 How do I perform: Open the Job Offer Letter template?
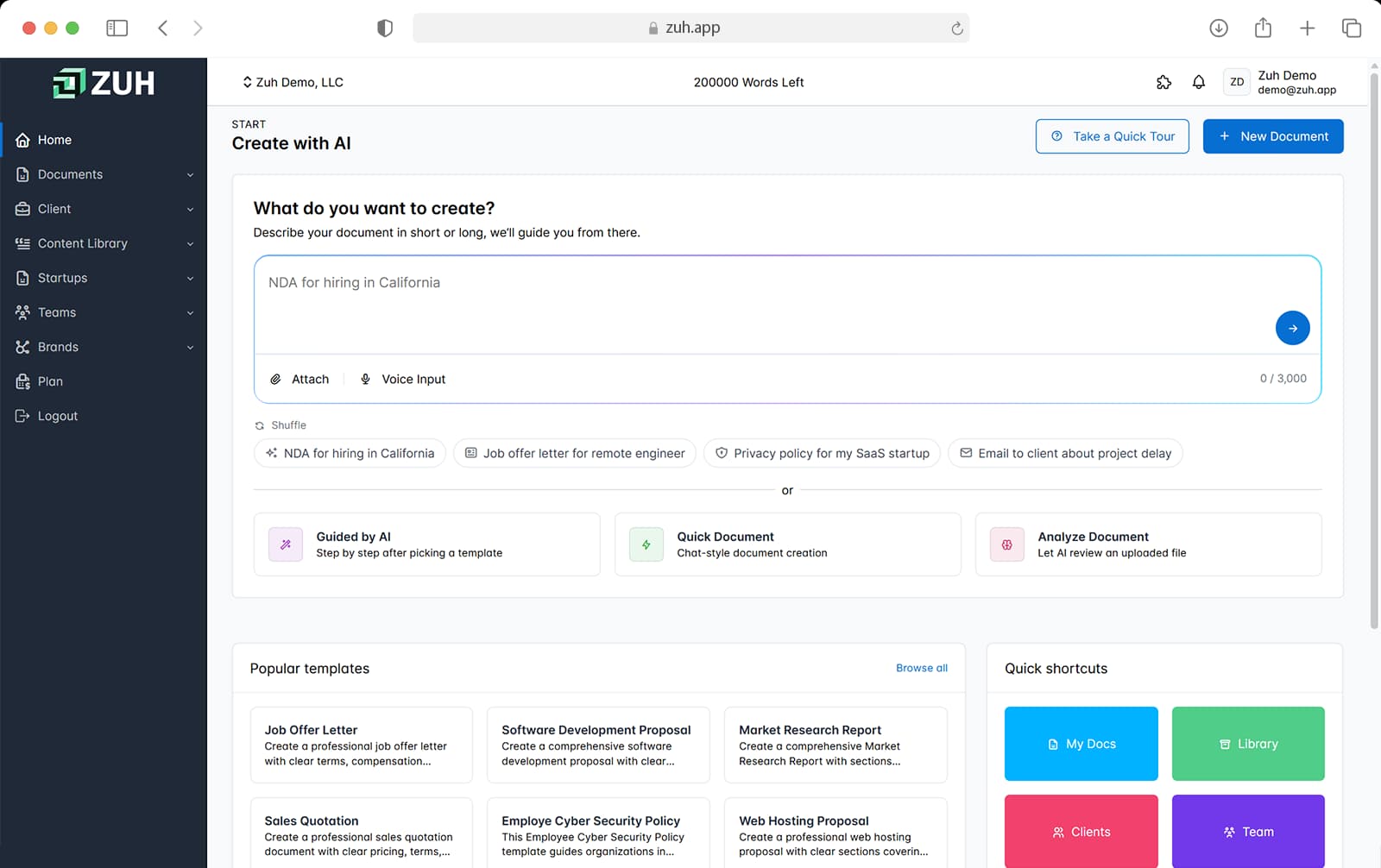tap(361, 745)
